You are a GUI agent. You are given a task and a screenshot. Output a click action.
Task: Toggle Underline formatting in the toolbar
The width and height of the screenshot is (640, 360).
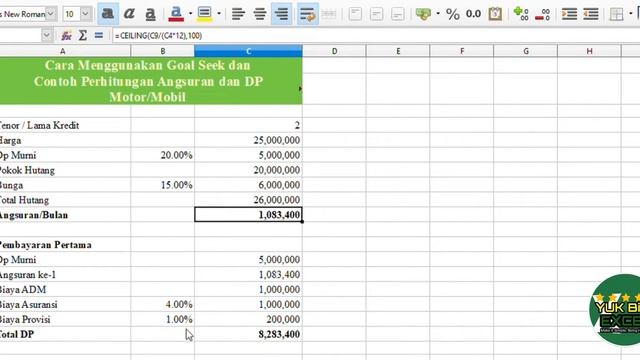click(x=150, y=14)
